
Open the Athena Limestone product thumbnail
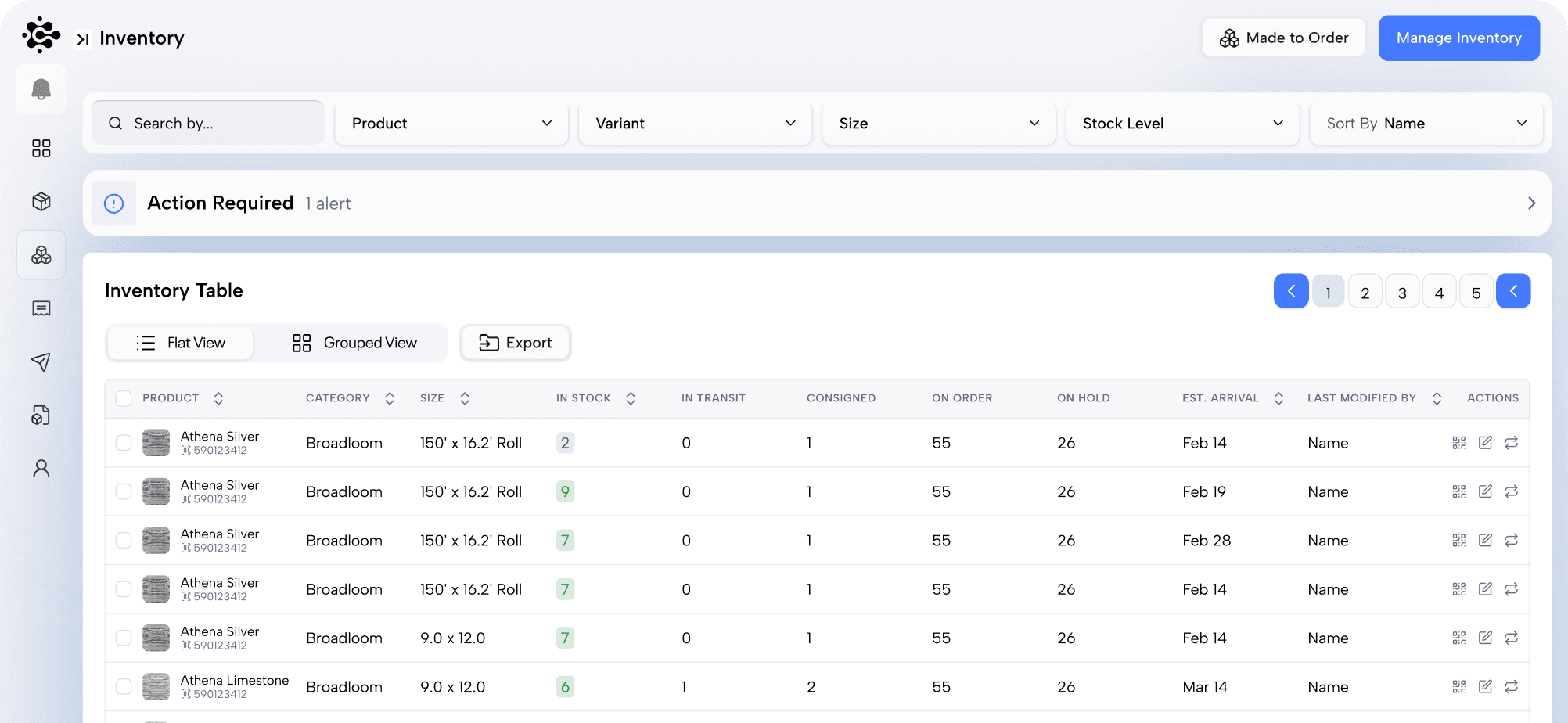pos(156,687)
